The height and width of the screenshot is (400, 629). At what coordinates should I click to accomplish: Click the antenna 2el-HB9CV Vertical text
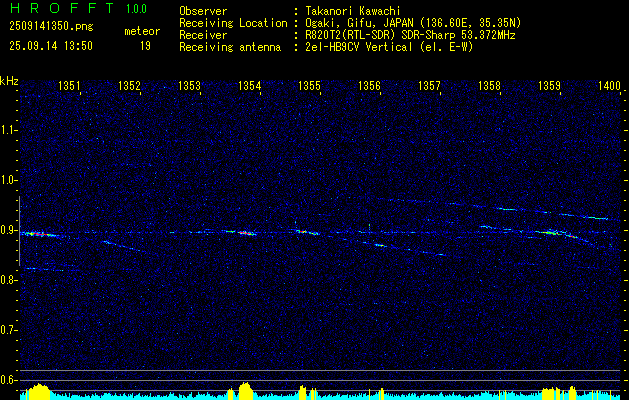pyautogui.click(x=389, y=47)
